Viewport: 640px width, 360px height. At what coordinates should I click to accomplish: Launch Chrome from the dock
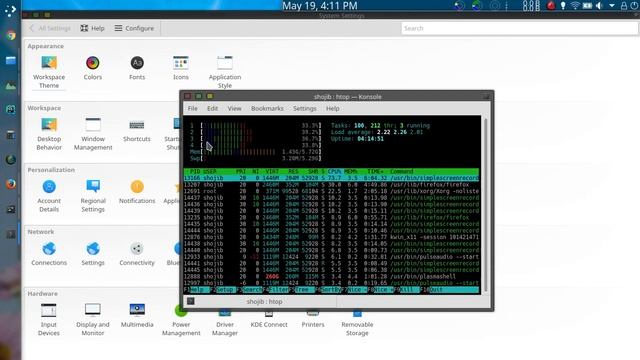click(x=11, y=36)
